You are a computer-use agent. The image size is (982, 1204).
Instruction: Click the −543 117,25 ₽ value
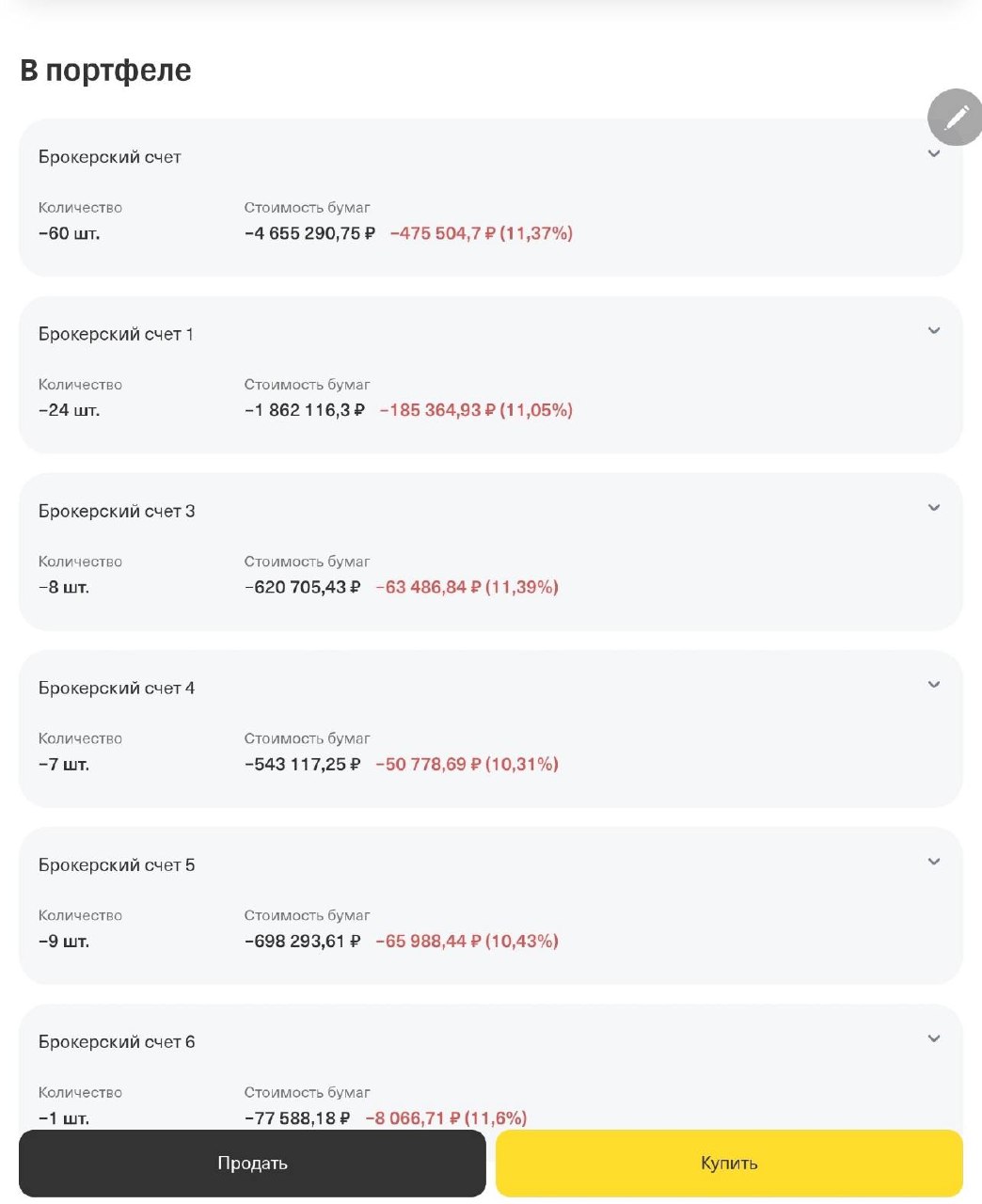point(302,764)
